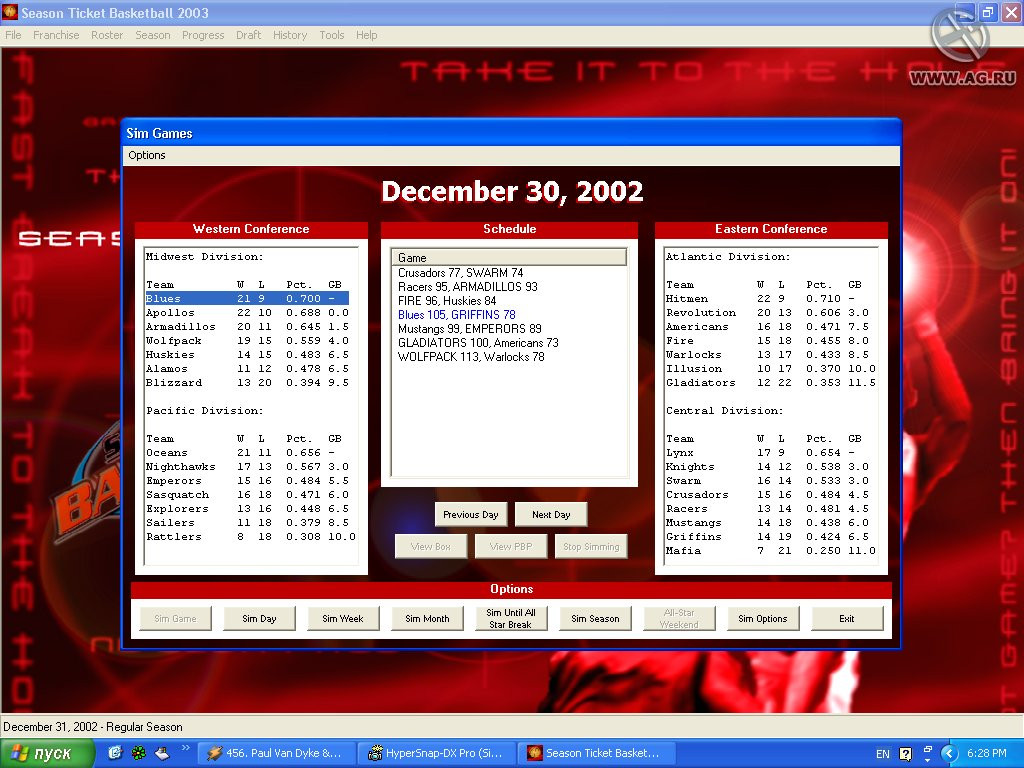
Task: Click the Next Day button
Action: (x=551, y=515)
